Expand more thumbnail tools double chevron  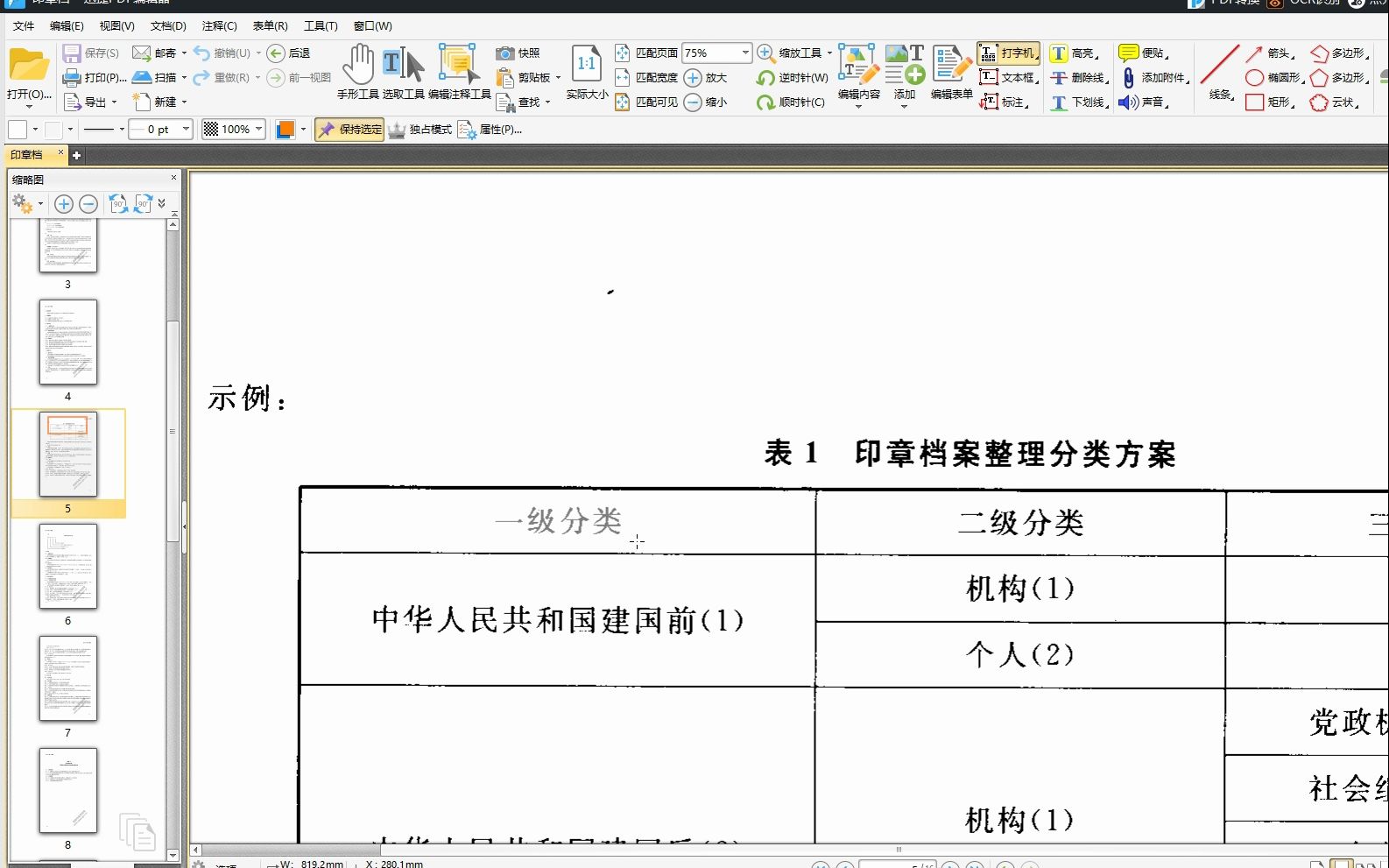click(x=161, y=204)
